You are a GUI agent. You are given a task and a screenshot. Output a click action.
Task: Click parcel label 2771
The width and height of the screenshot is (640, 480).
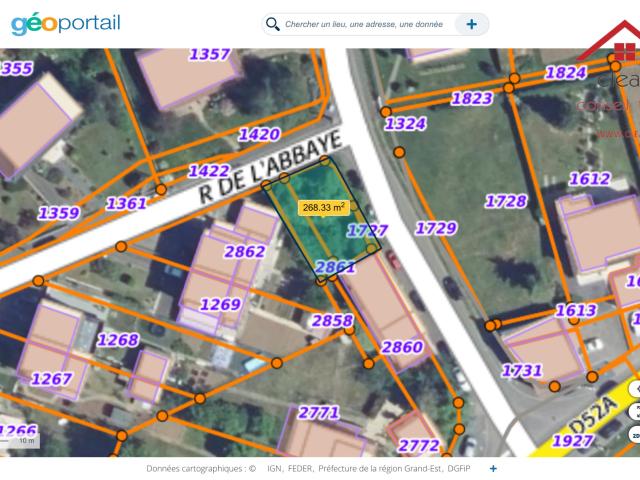[x=318, y=413]
